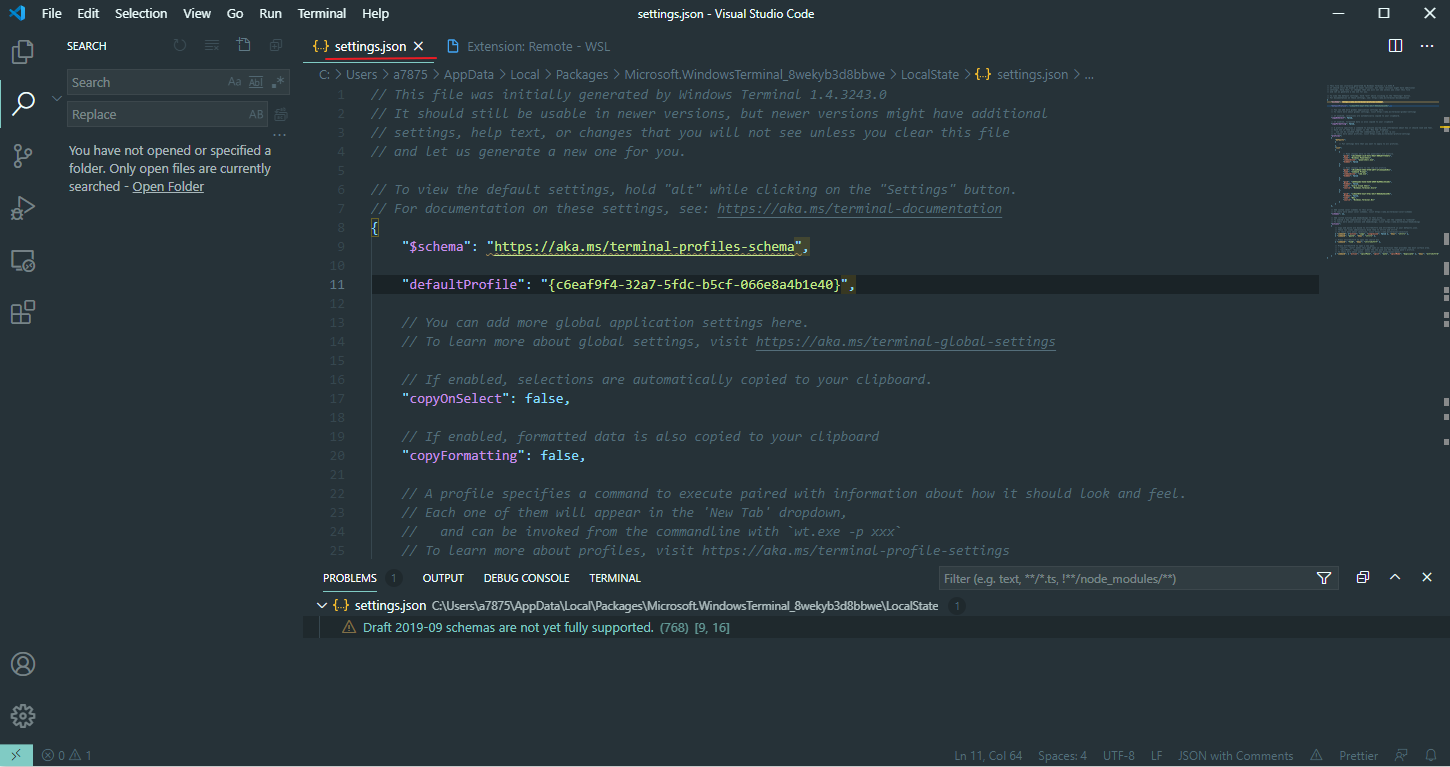The height and width of the screenshot is (767, 1450).
Task: Close the bottom panel
Action: click(1427, 578)
